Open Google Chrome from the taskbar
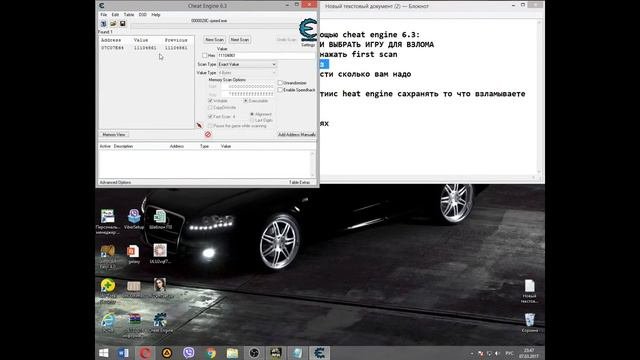 [x=211, y=353]
